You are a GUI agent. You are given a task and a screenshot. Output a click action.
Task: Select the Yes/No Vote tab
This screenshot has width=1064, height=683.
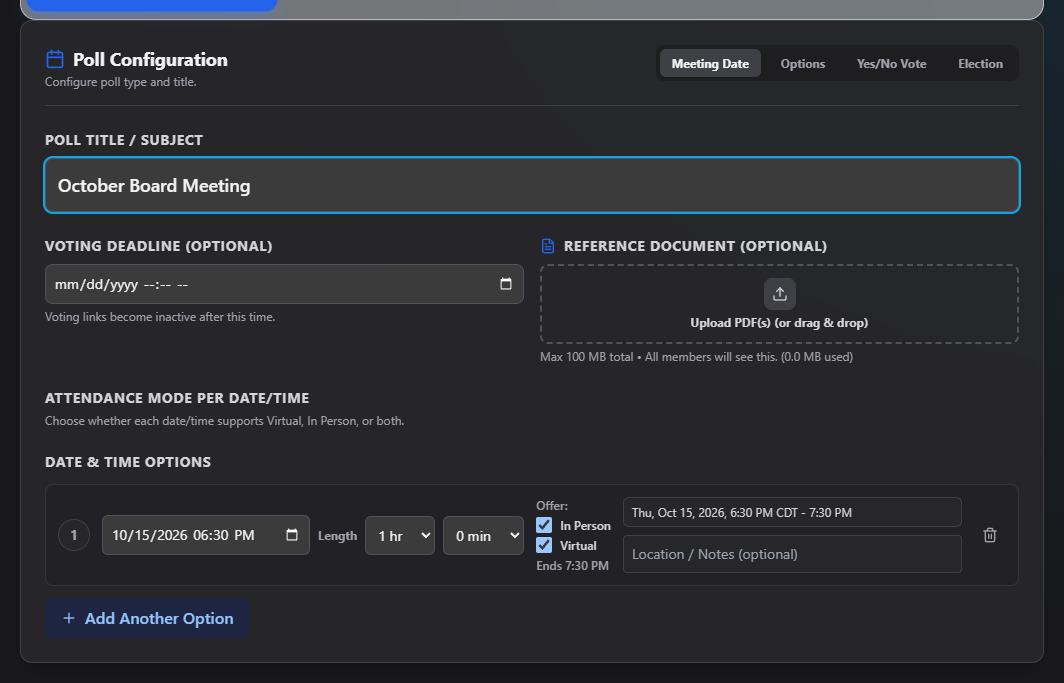892,63
